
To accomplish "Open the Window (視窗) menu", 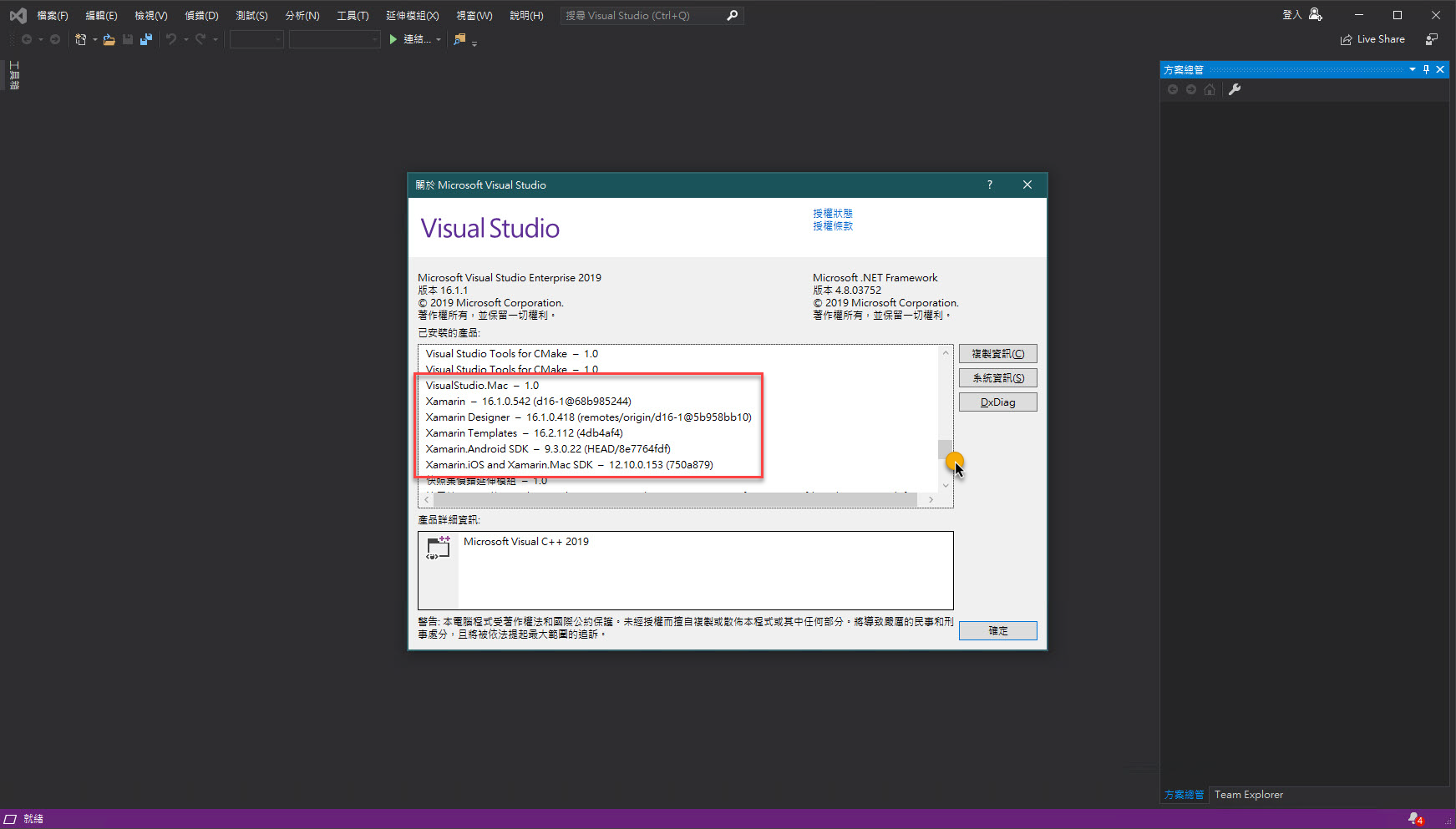I will 474,15.
